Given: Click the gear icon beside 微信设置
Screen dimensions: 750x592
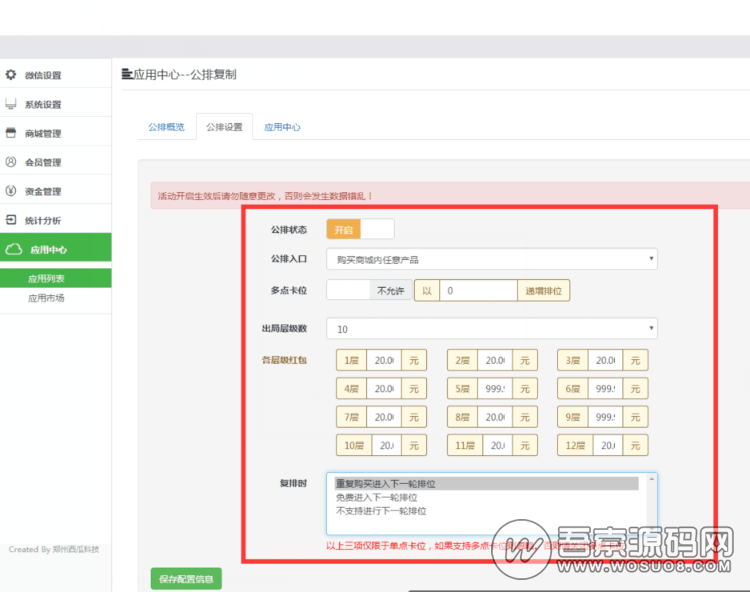Looking at the screenshot, I should pyautogui.click(x=11, y=75).
